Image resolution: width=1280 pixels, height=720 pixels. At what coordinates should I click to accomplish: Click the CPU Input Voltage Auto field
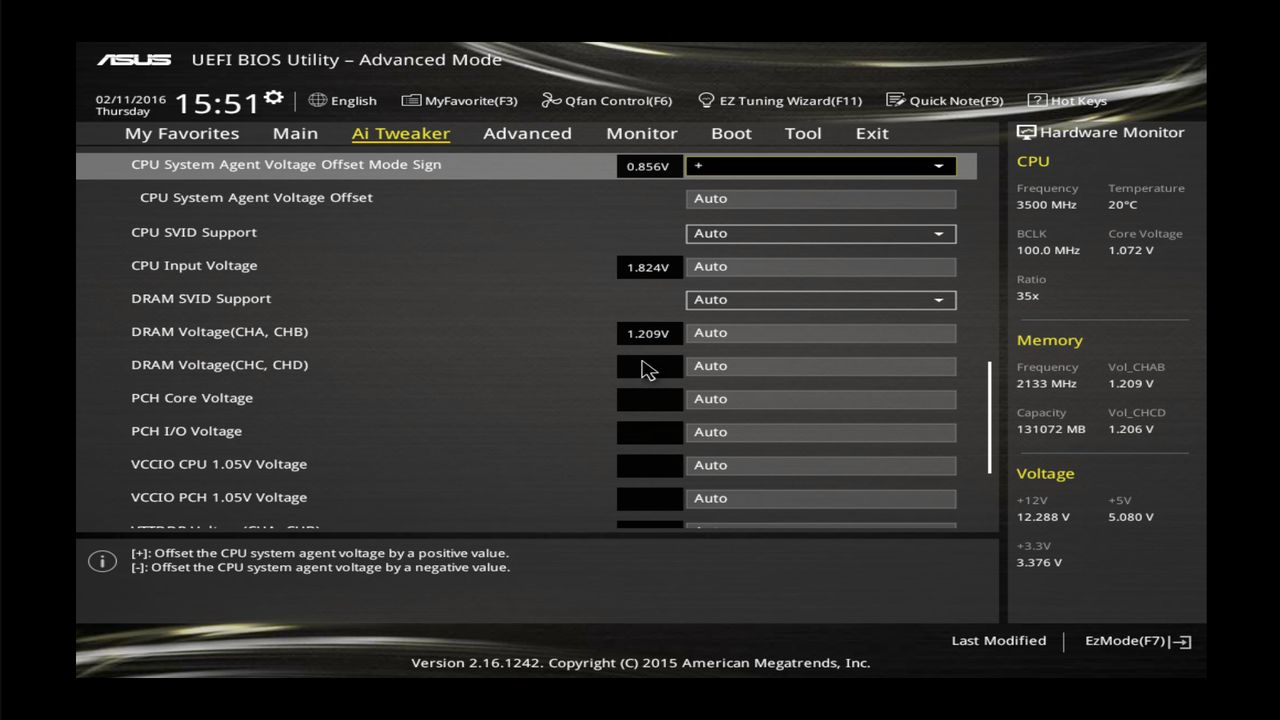tap(821, 266)
